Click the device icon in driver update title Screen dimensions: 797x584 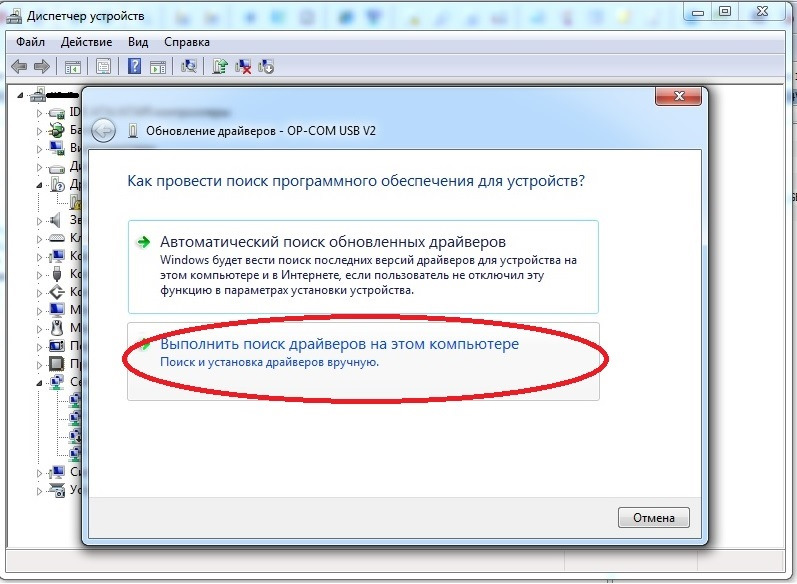click(133, 131)
